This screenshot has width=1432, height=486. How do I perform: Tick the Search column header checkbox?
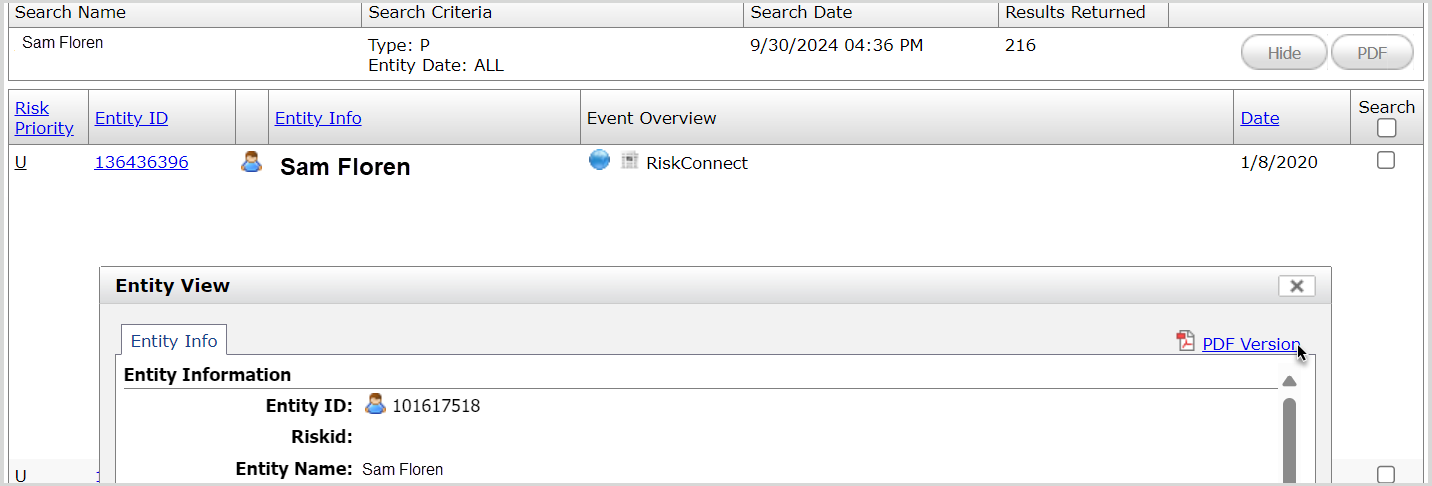1386,128
